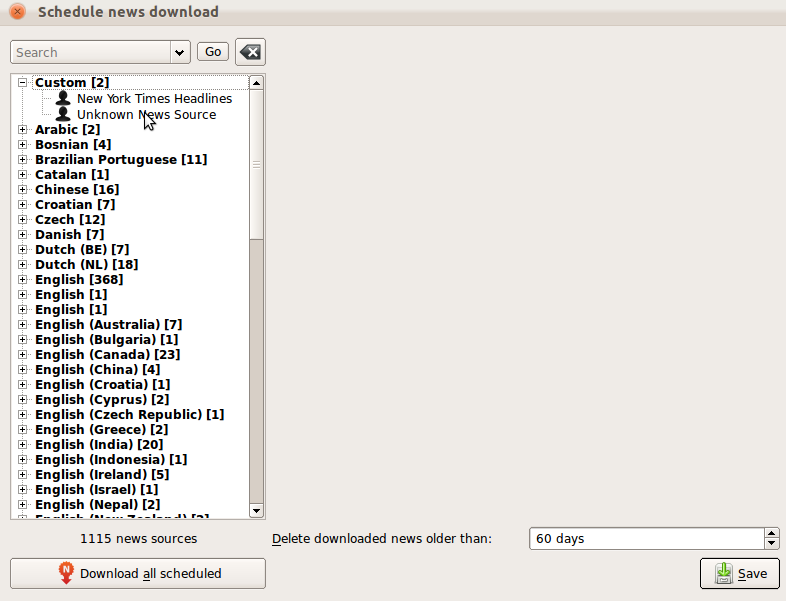Expand the English (Canada) [23] category
The height and width of the screenshot is (601, 786).
(x=22, y=355)
